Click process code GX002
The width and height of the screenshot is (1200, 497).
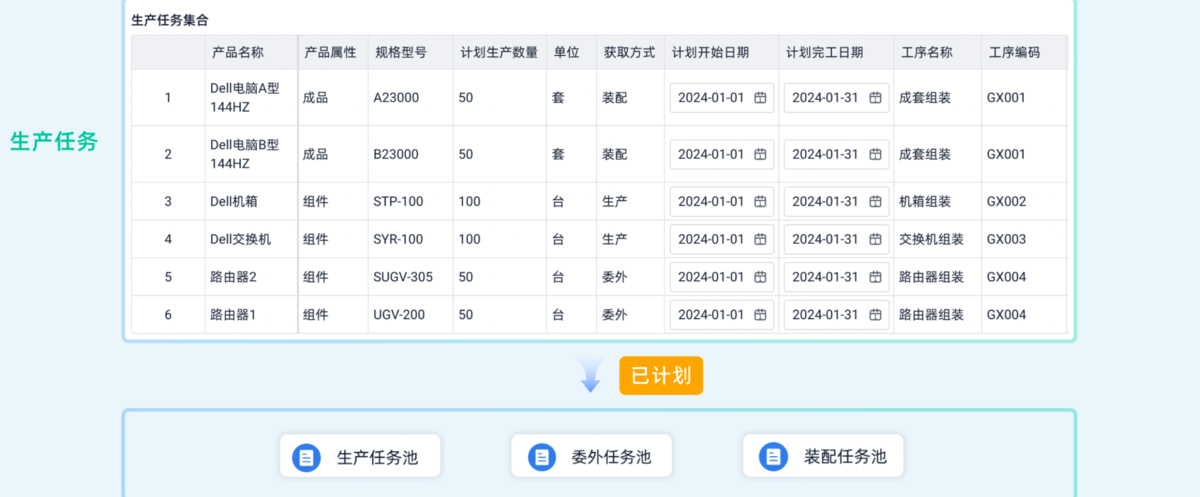1006,201
